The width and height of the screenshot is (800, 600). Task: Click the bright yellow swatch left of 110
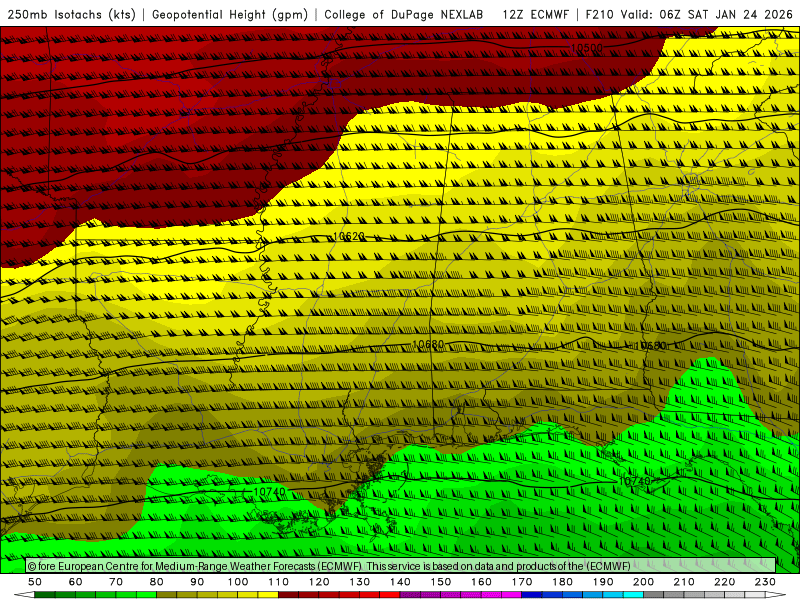coord(268,595)
